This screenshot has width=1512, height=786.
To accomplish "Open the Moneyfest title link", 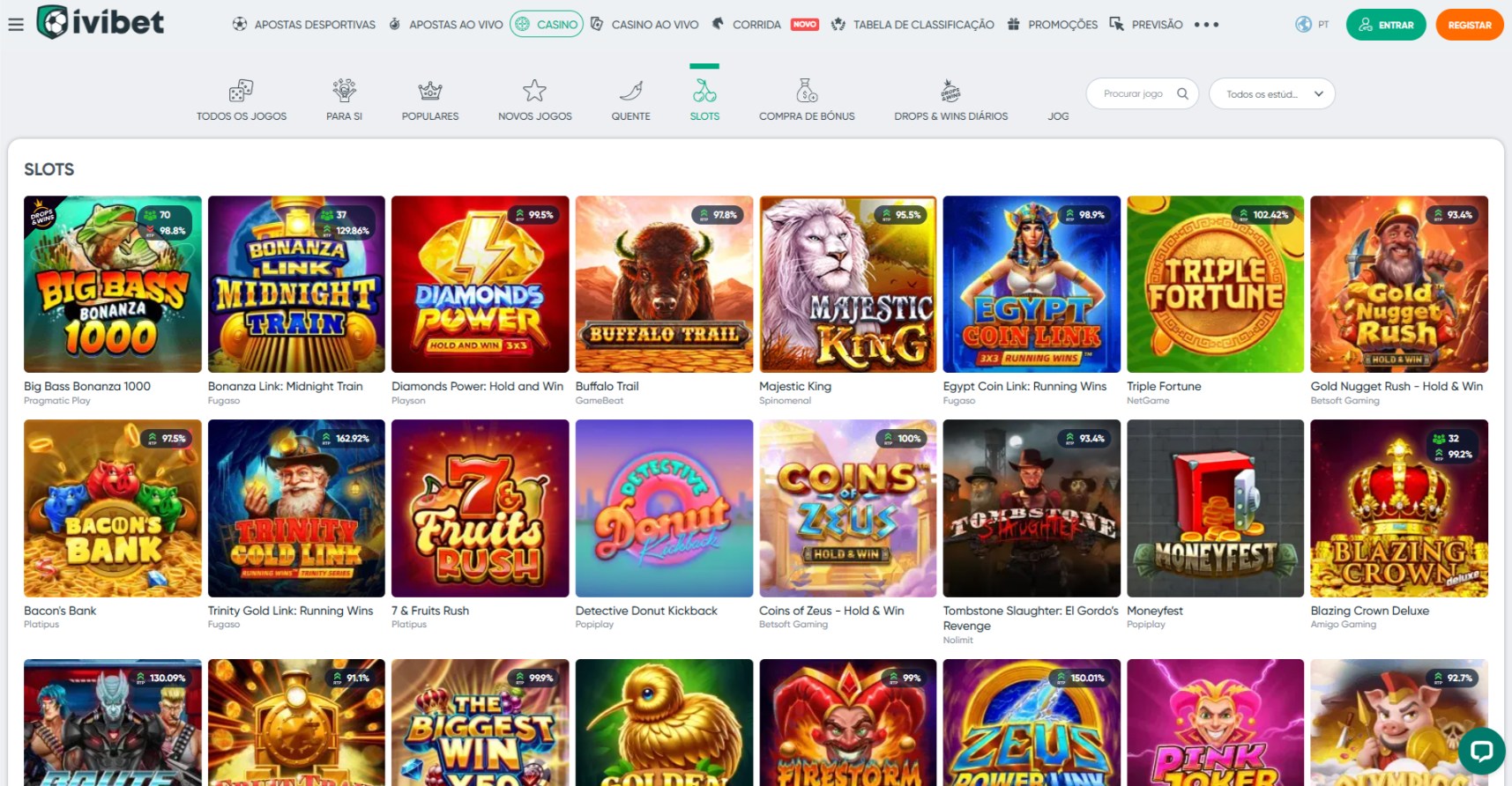I will pos(1155,611).
